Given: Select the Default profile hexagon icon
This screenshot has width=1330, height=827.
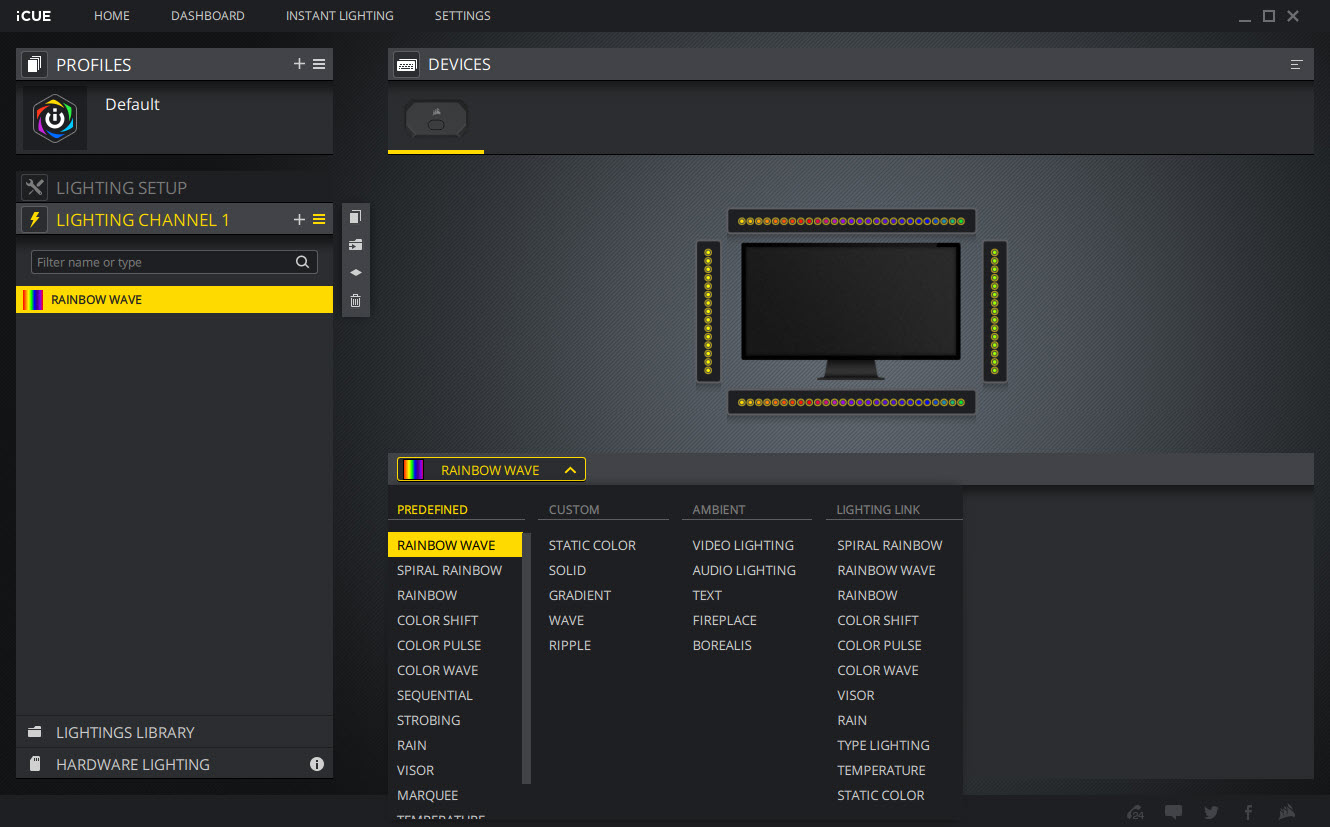Looking at the screenshot, I should (55, 118).
